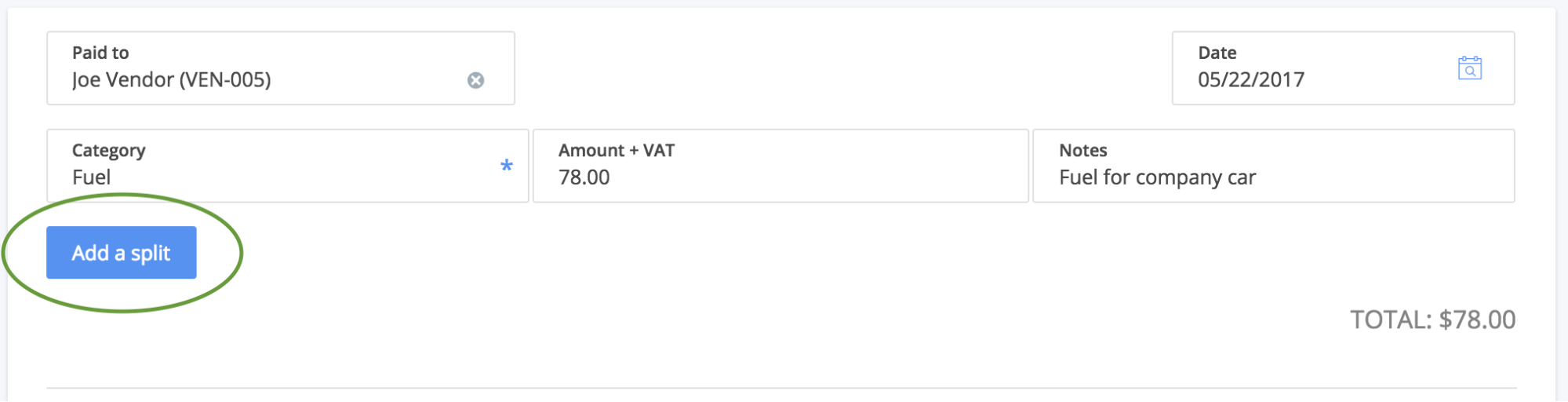Click the Amount + VAT label
This screenshot has height=402, width=1568.
[x=617, y=150]
